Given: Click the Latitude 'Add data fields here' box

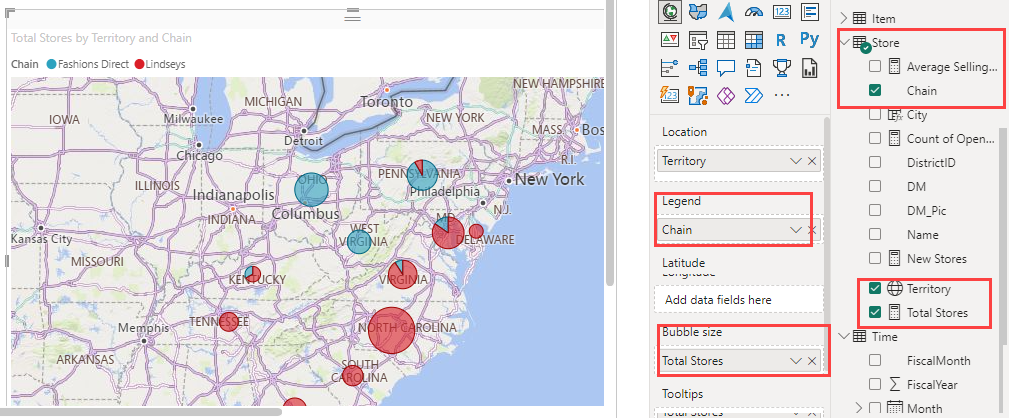Looking at the screenshot, I should click(738, 299).
